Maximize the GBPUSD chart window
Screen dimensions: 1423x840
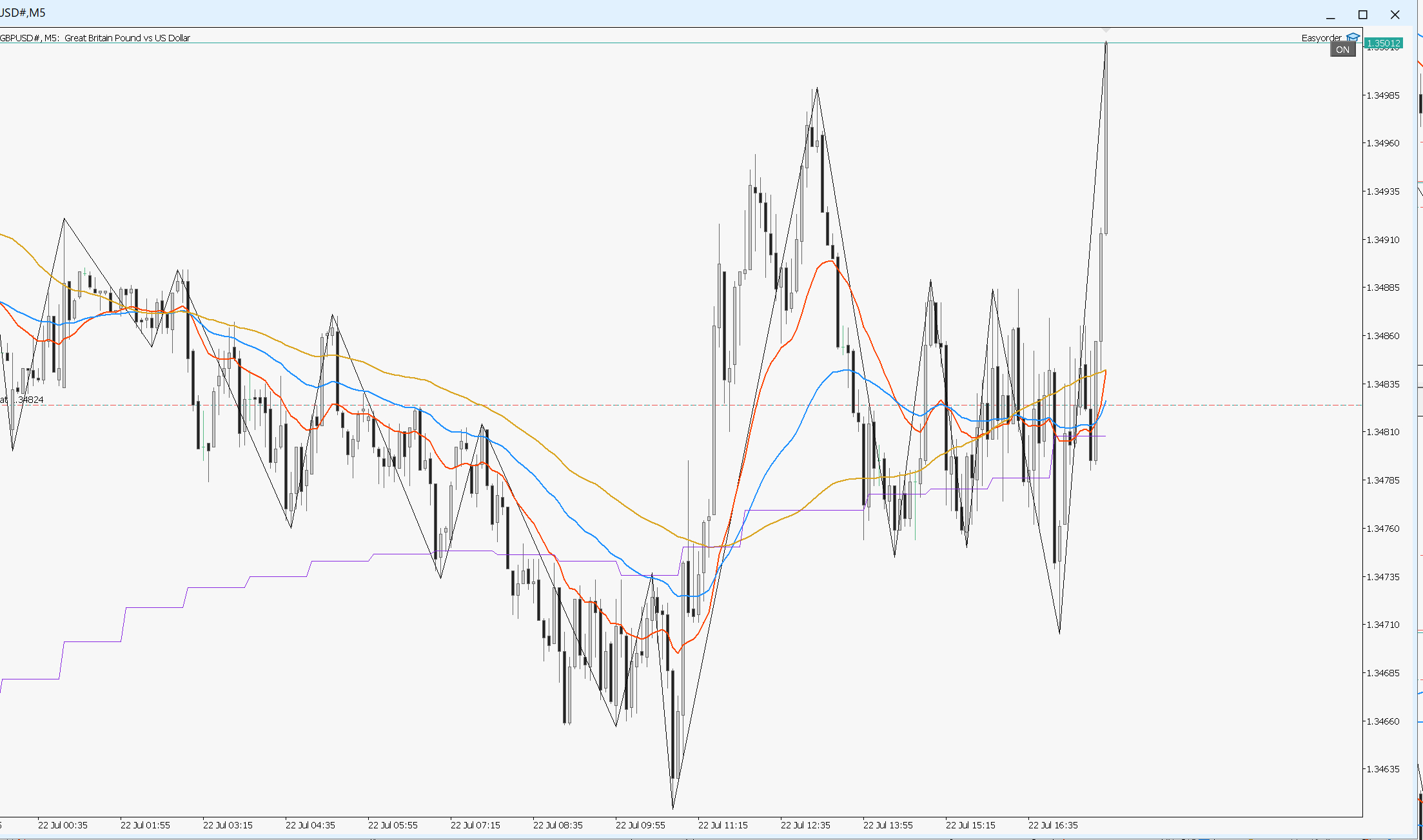(1362, 15)
